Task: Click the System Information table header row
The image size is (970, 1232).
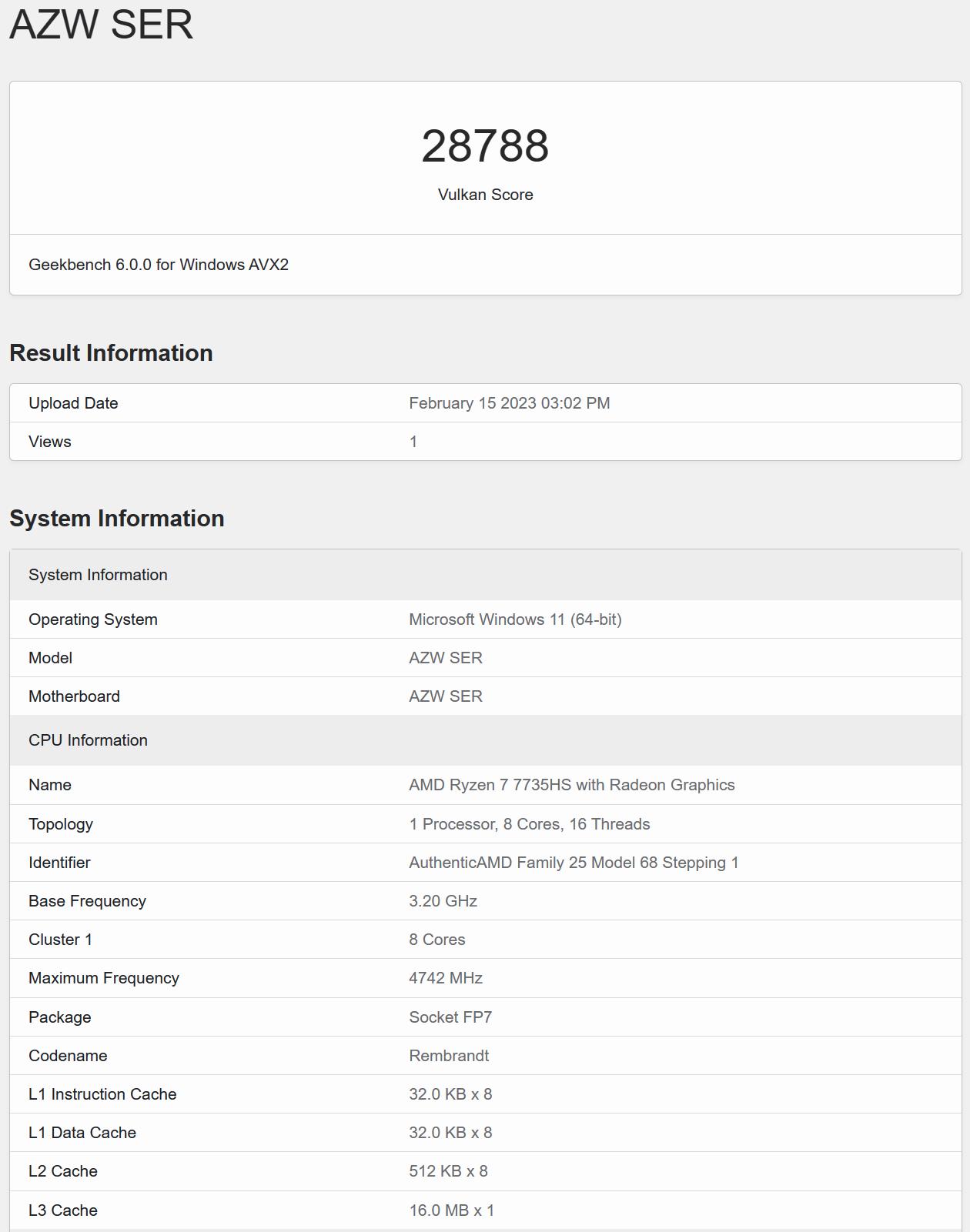Action: [x=486, y=575]
